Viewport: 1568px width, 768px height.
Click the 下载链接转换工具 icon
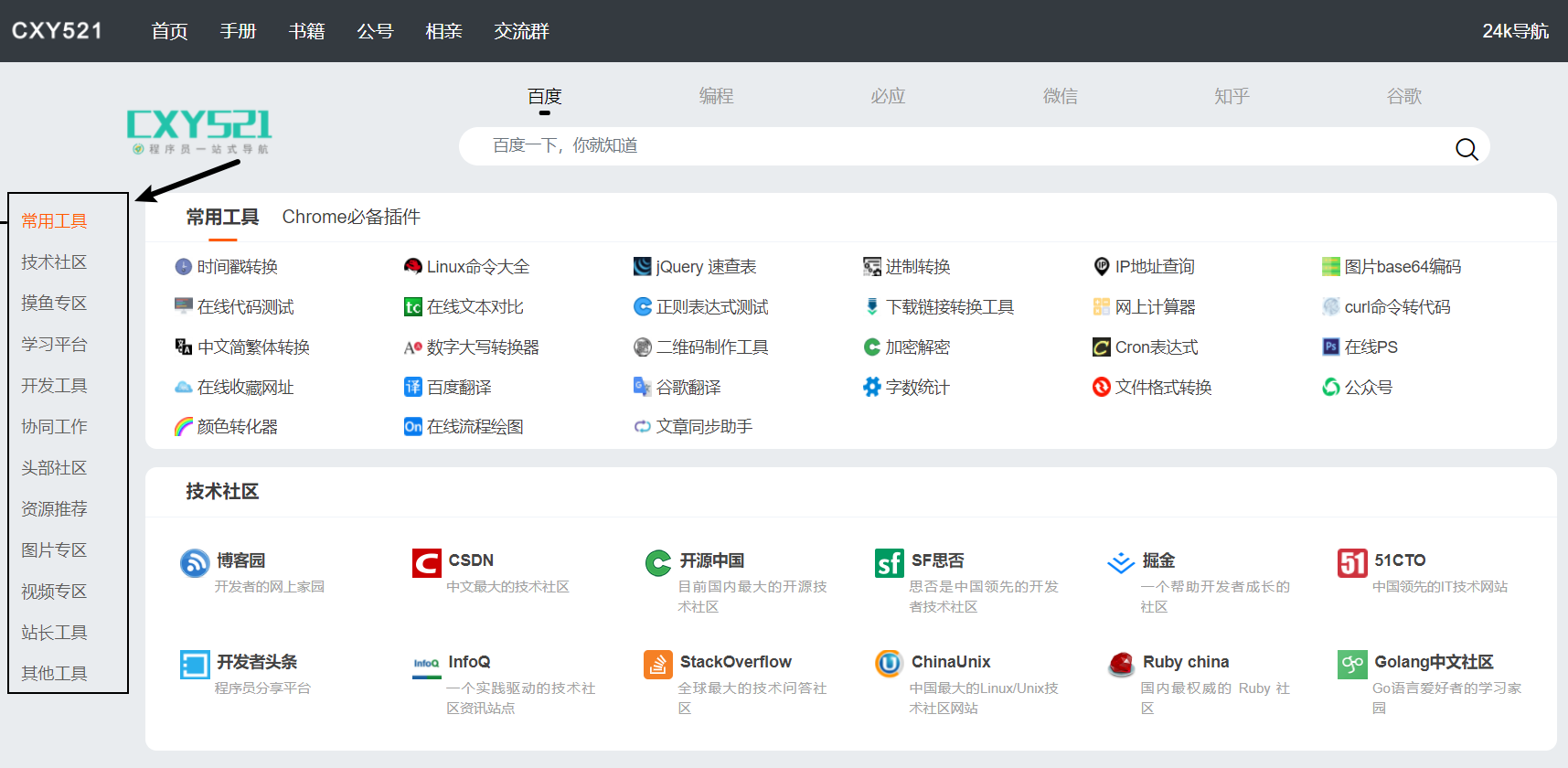[872, 307]
